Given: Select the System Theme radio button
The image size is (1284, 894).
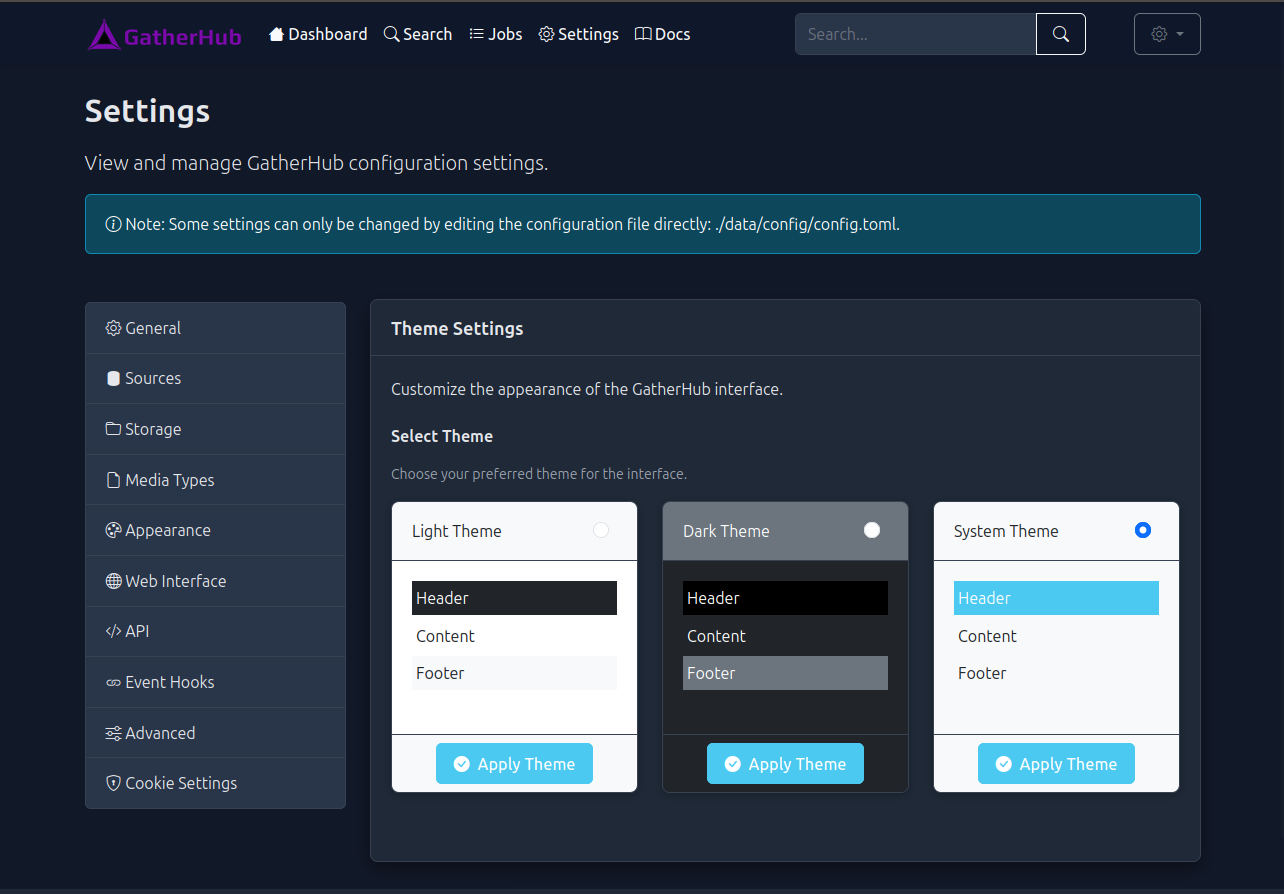Looking at the screenshot, I should [x=1142, y=530].
